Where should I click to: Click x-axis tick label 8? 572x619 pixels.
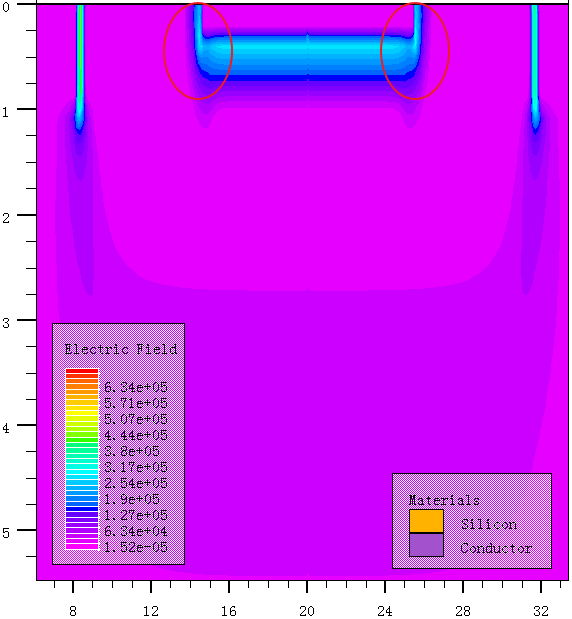[x=73, y=611]
